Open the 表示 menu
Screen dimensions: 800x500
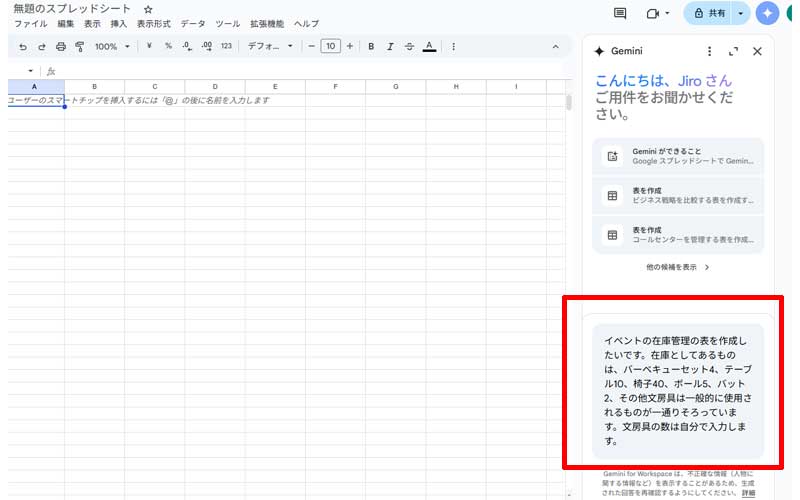pos(92,23)
